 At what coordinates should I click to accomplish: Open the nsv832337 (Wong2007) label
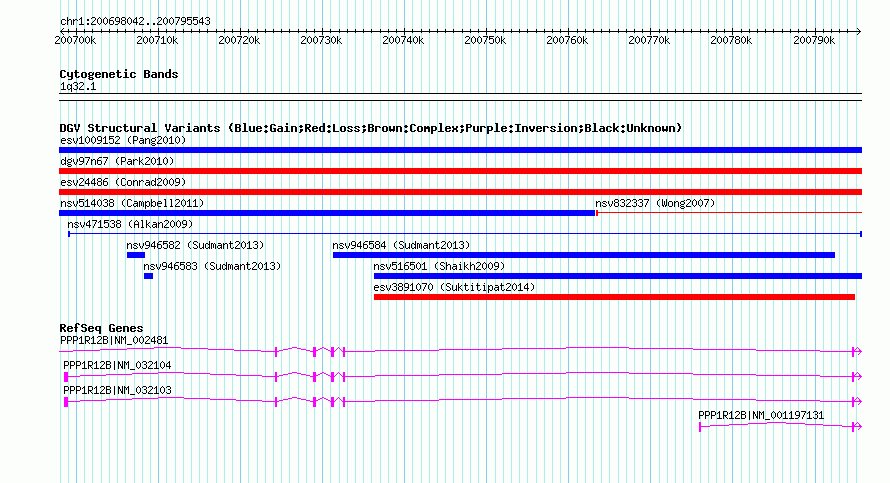point(655,203)
